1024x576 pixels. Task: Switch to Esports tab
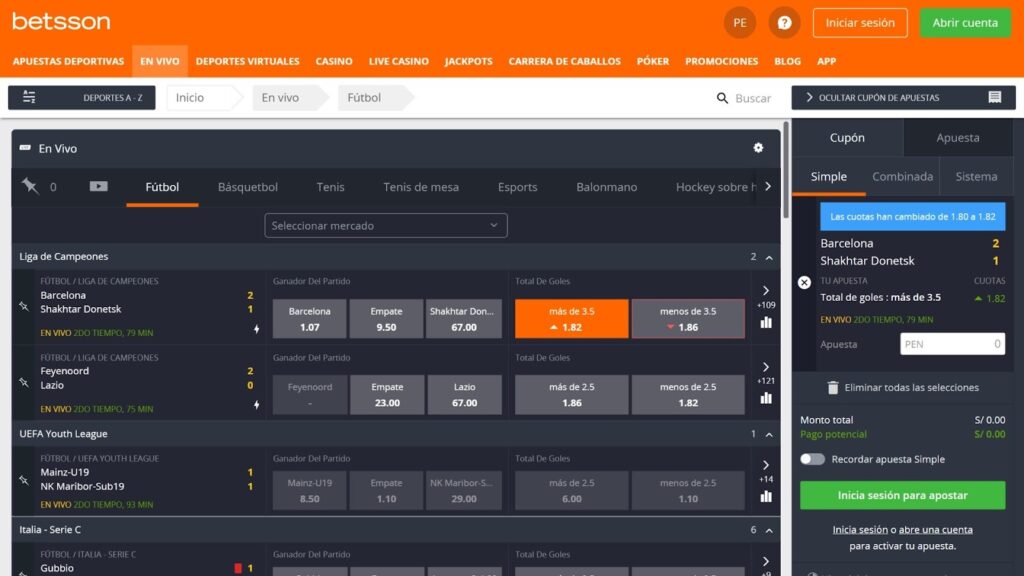[517, 187]
